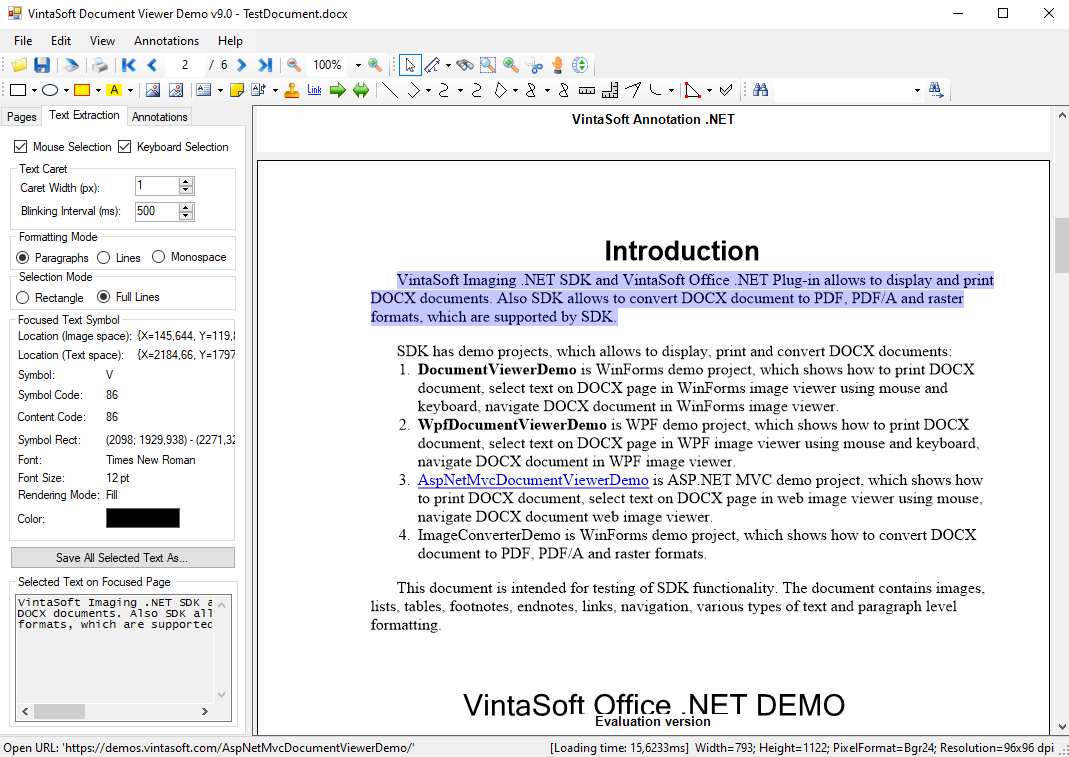Viewport: 1069px width, 757px height.
Task: Click the open folder icon
Action: coord(19,65)
